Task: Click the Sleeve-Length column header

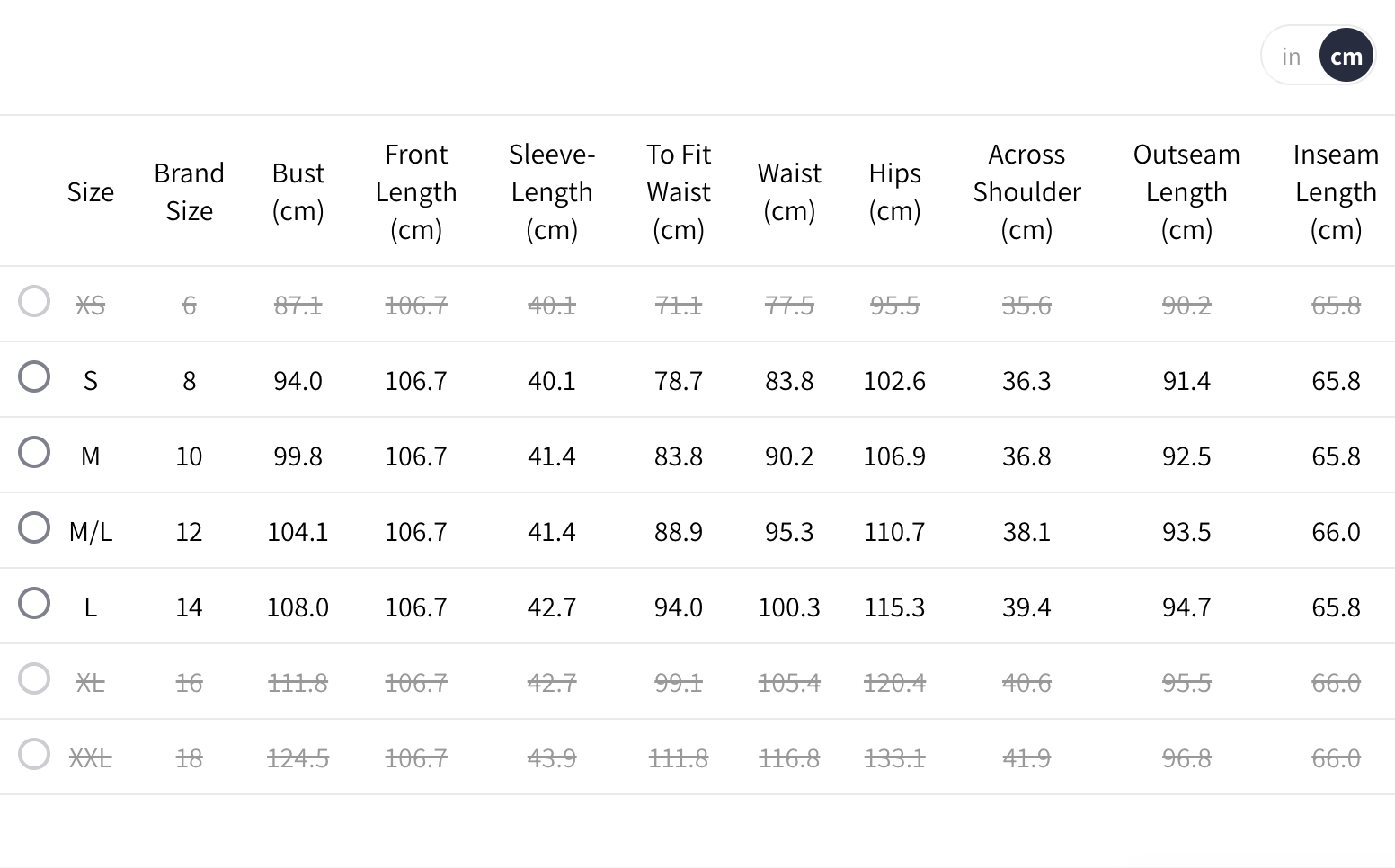Action: 552,191
